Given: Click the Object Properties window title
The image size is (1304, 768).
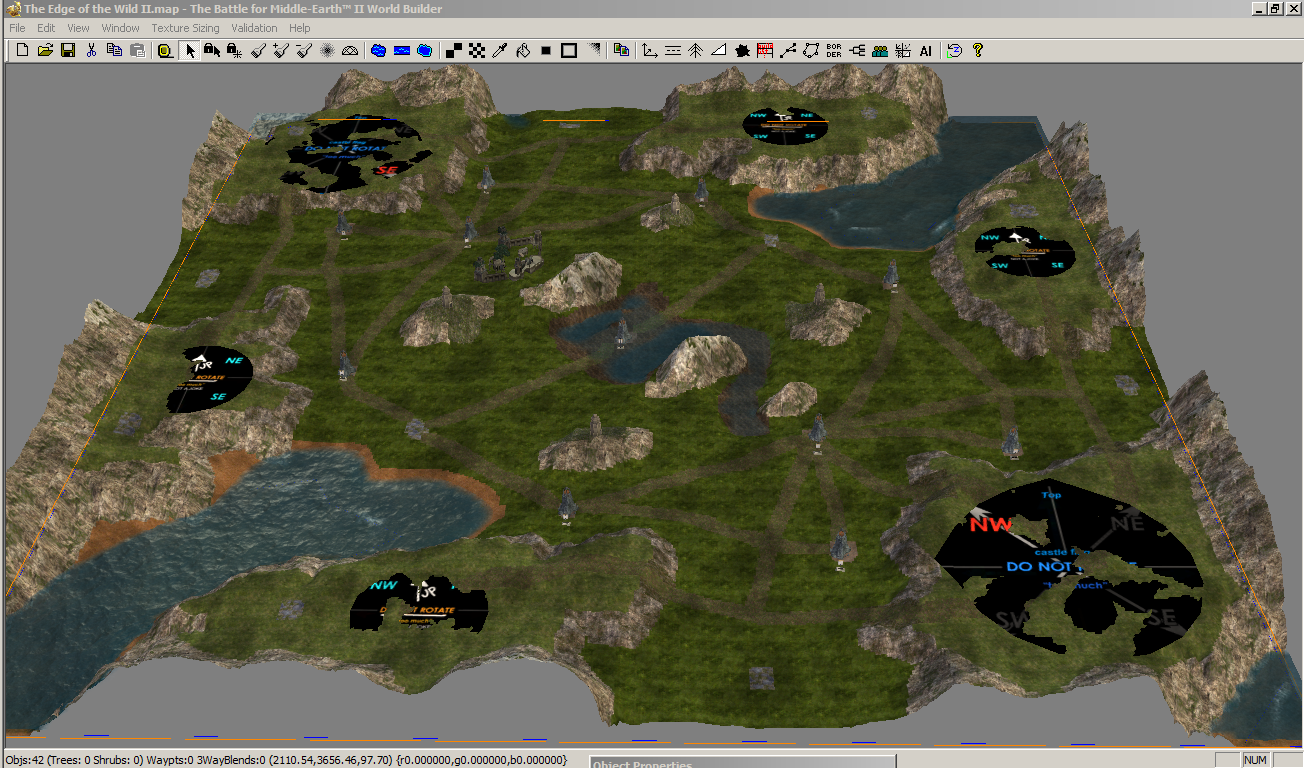Looking at the screenshot, I should (x=641, y=764).
